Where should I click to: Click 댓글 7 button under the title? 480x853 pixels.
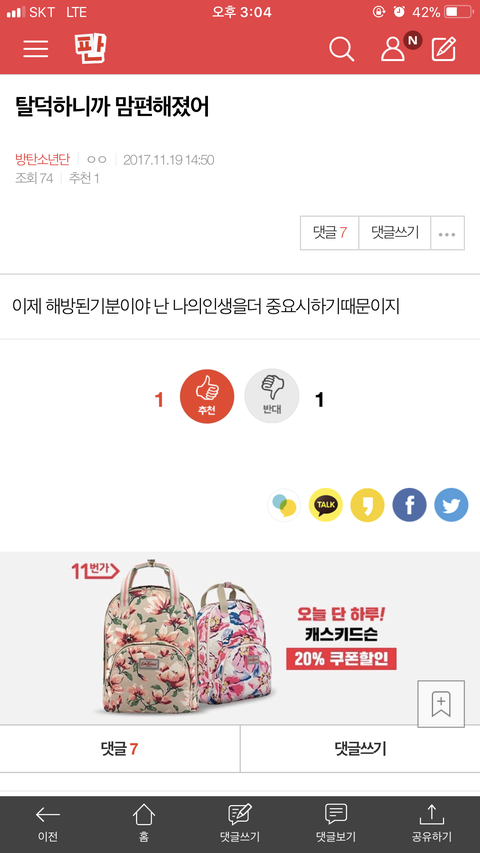(x=330, y=233)
